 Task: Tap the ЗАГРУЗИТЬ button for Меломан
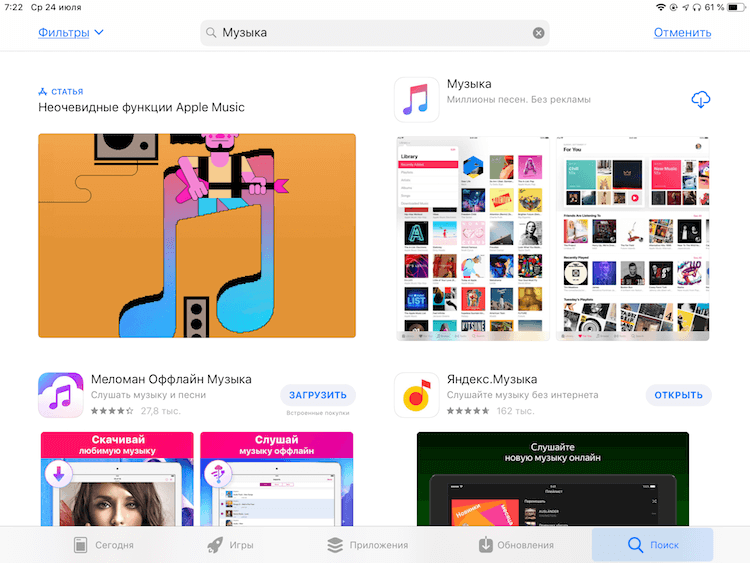(318, 395)
